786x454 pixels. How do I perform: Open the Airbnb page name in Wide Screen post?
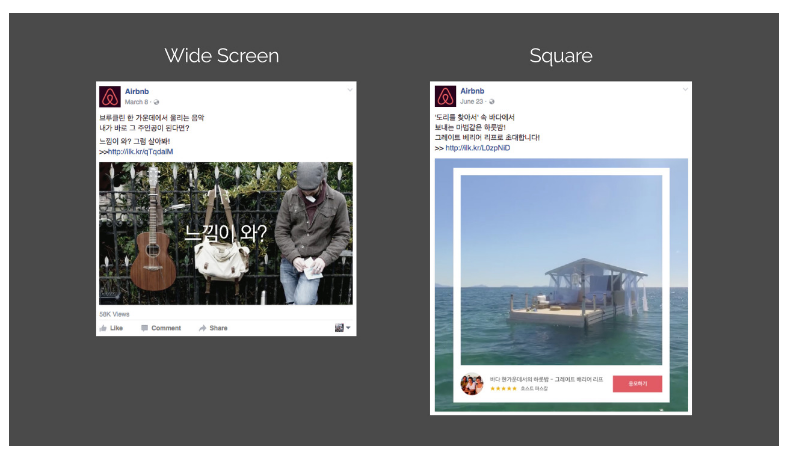(137, 91)
